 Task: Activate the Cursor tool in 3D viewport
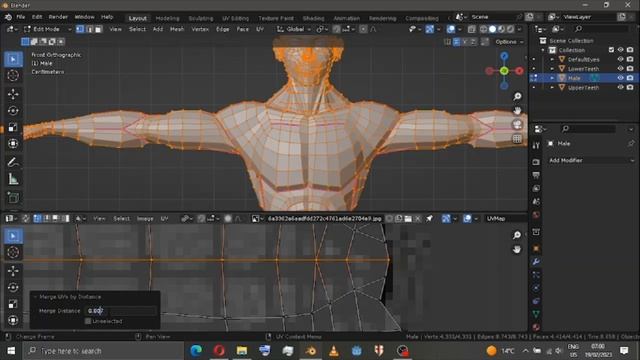13,76
